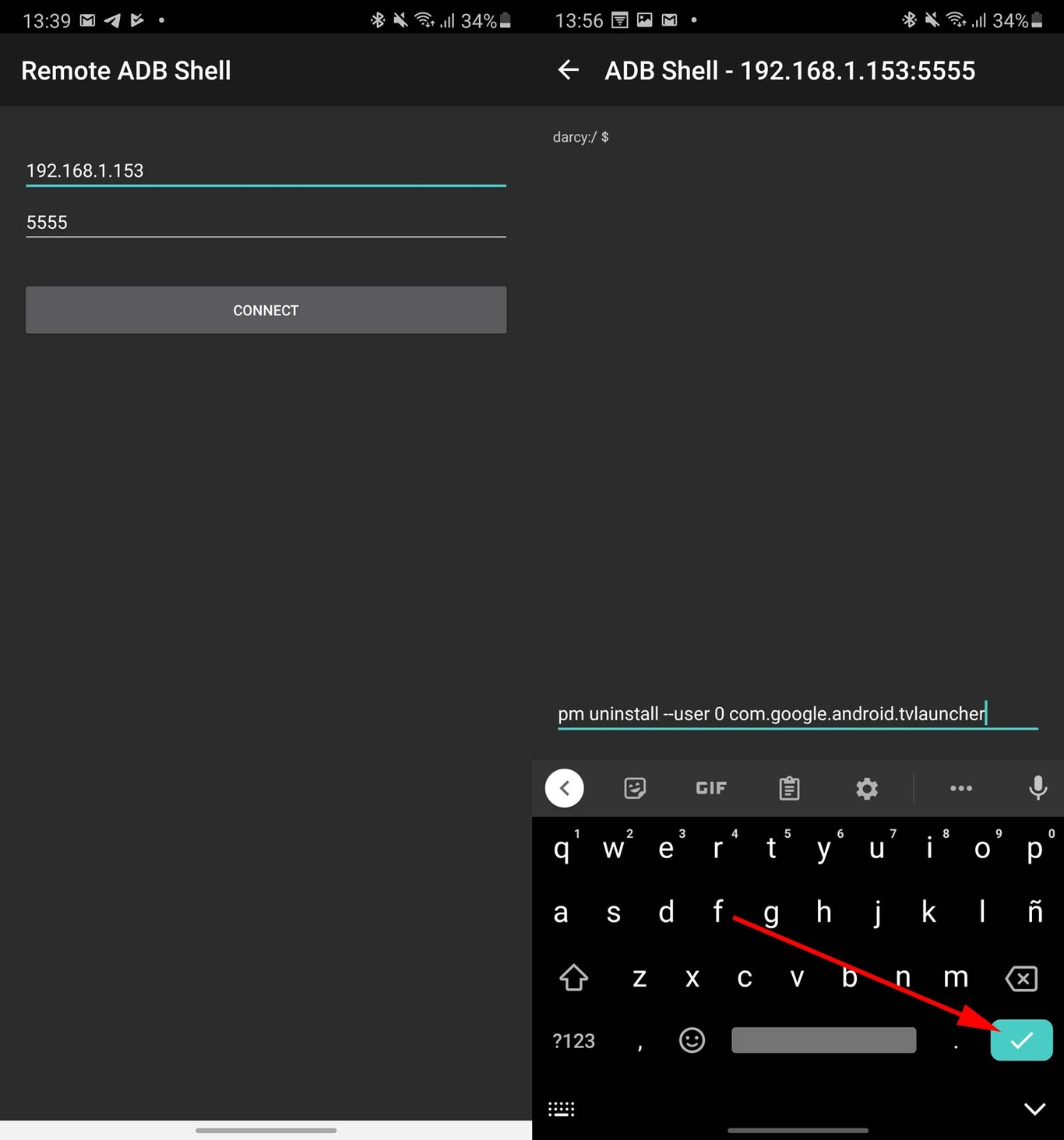The height and width of the screenshot is (1140, 1064).
Task: Switch to the ?123 symbols layer
Action: tap(573, 1040)
